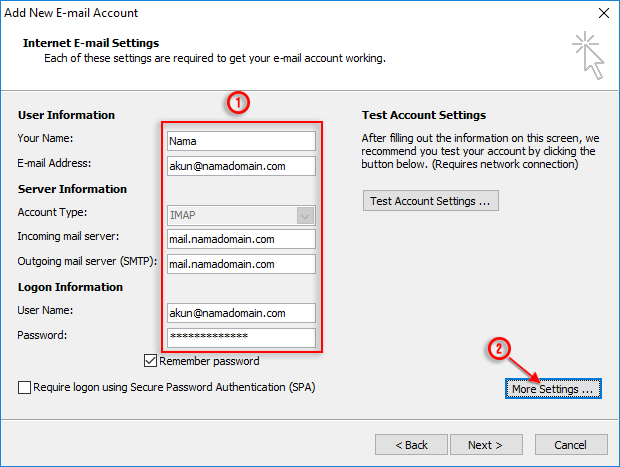The width and height of the screenshot is (620, 467).
Task: Click the Remember password label text
Action: point(209,361)
